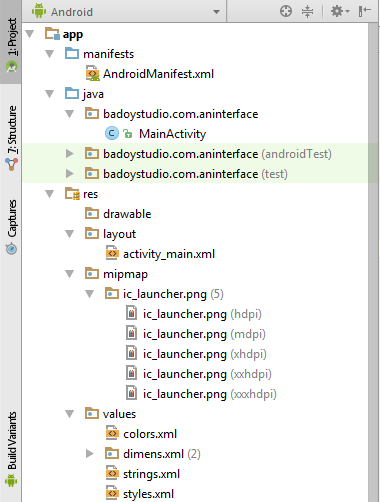Select strings.xml file name

(151, 474)
